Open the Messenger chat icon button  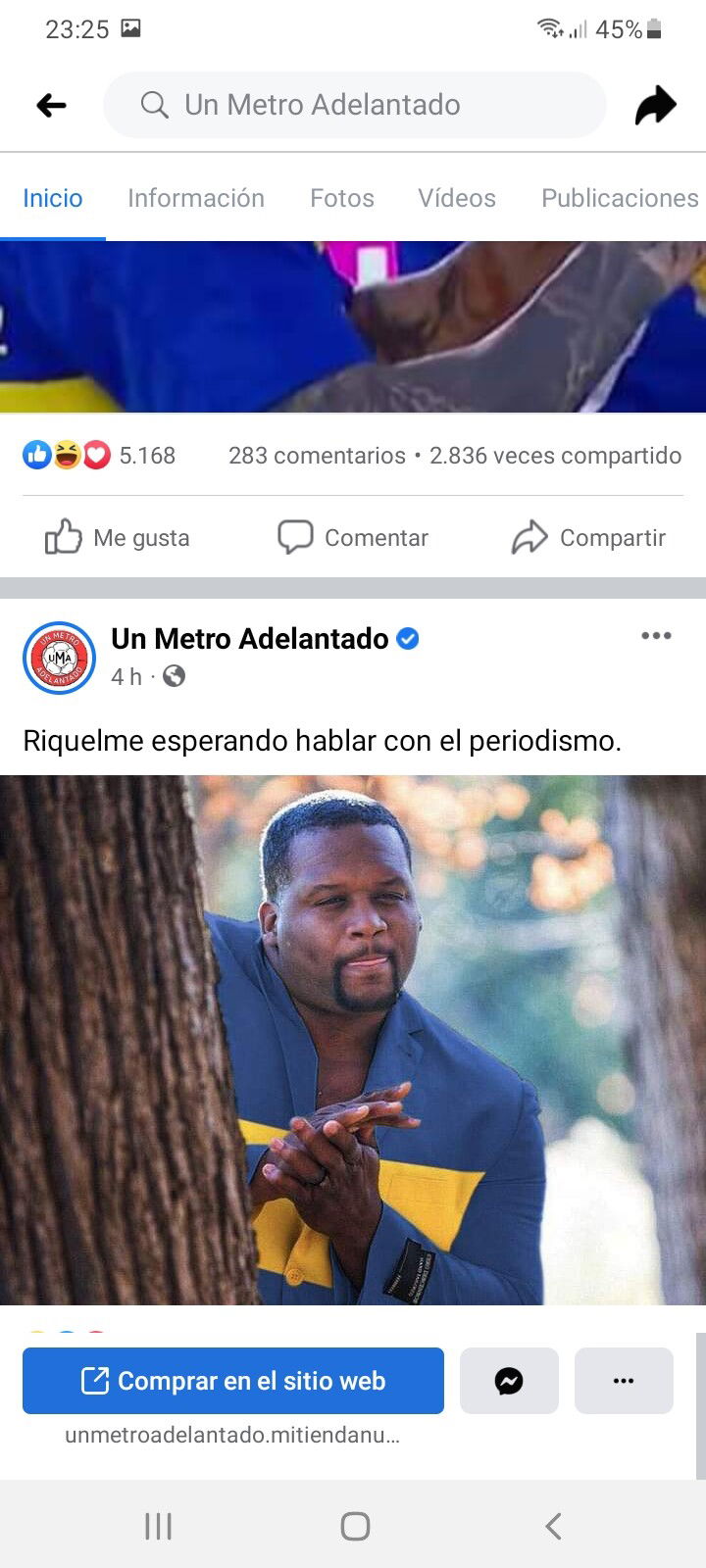pyautogui.click(x=509, y=1381)
